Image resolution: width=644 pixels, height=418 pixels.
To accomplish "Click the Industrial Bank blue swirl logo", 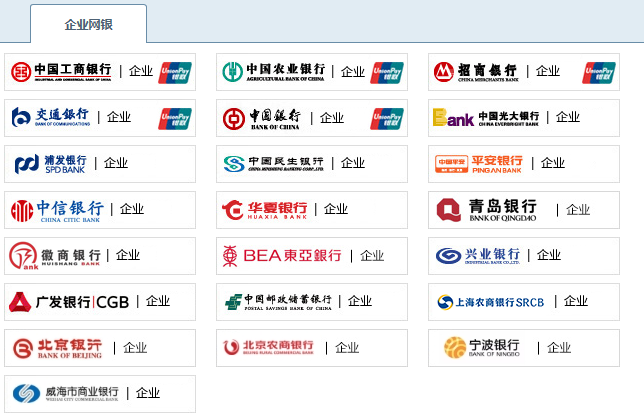I will (x=448, y=255).
